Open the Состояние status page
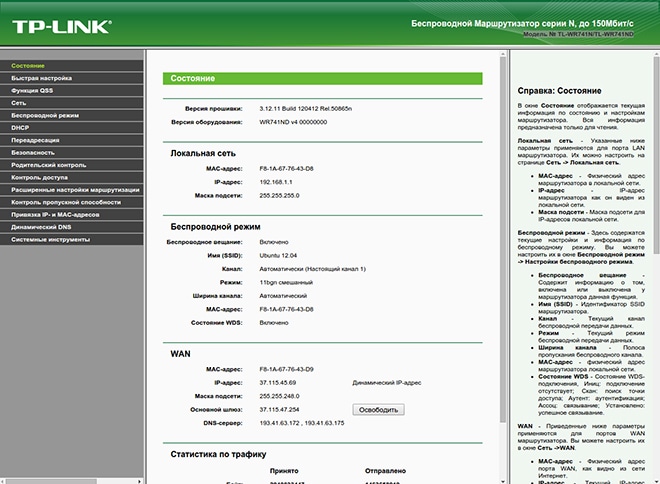The height and width of the screenshot is (484, 660). [x=28, y=66]
